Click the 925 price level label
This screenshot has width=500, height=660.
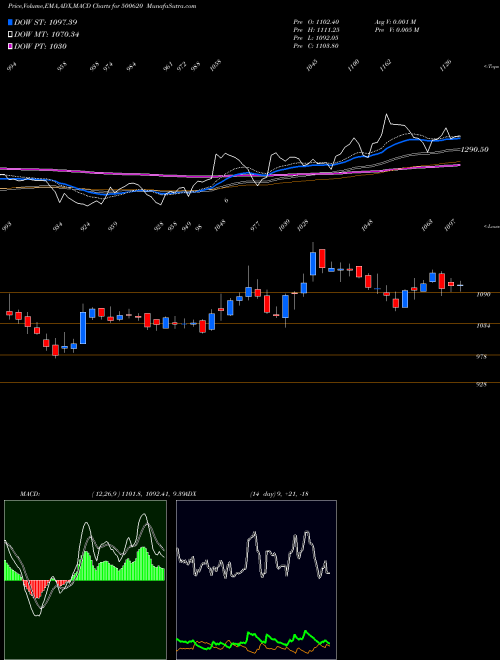pos(481,385)
